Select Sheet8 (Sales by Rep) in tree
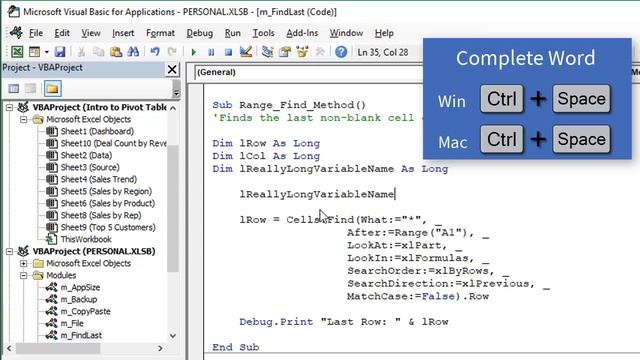 coord(101,215)
